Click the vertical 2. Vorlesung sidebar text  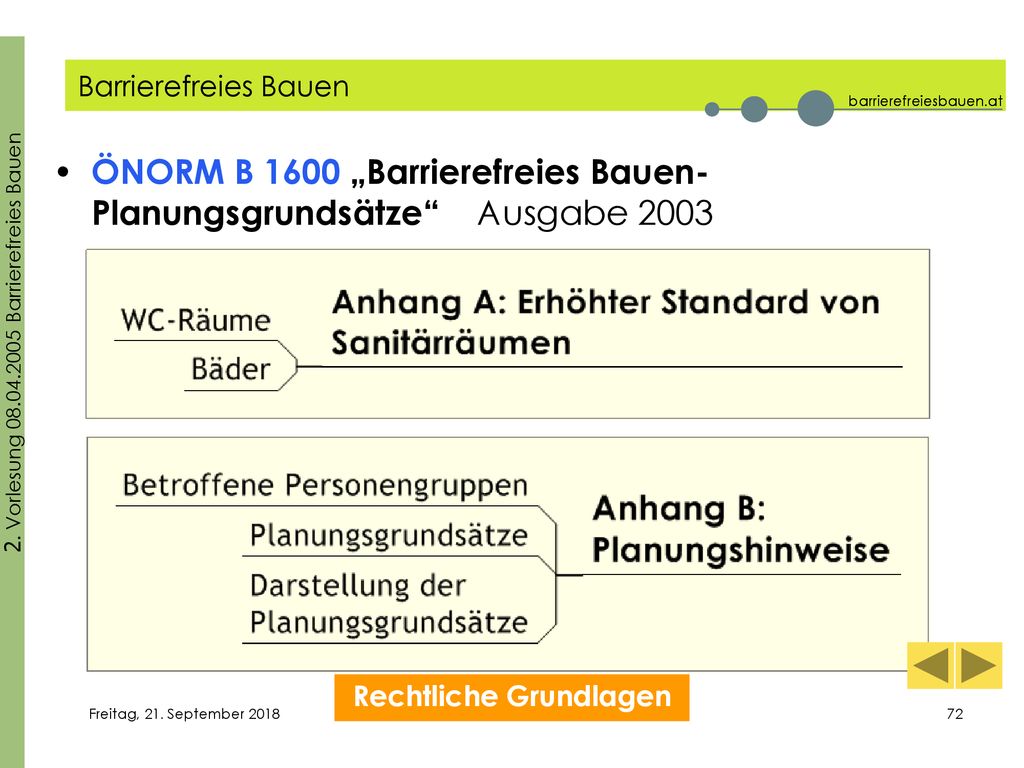pyautogui.click(x=13, y=342)
